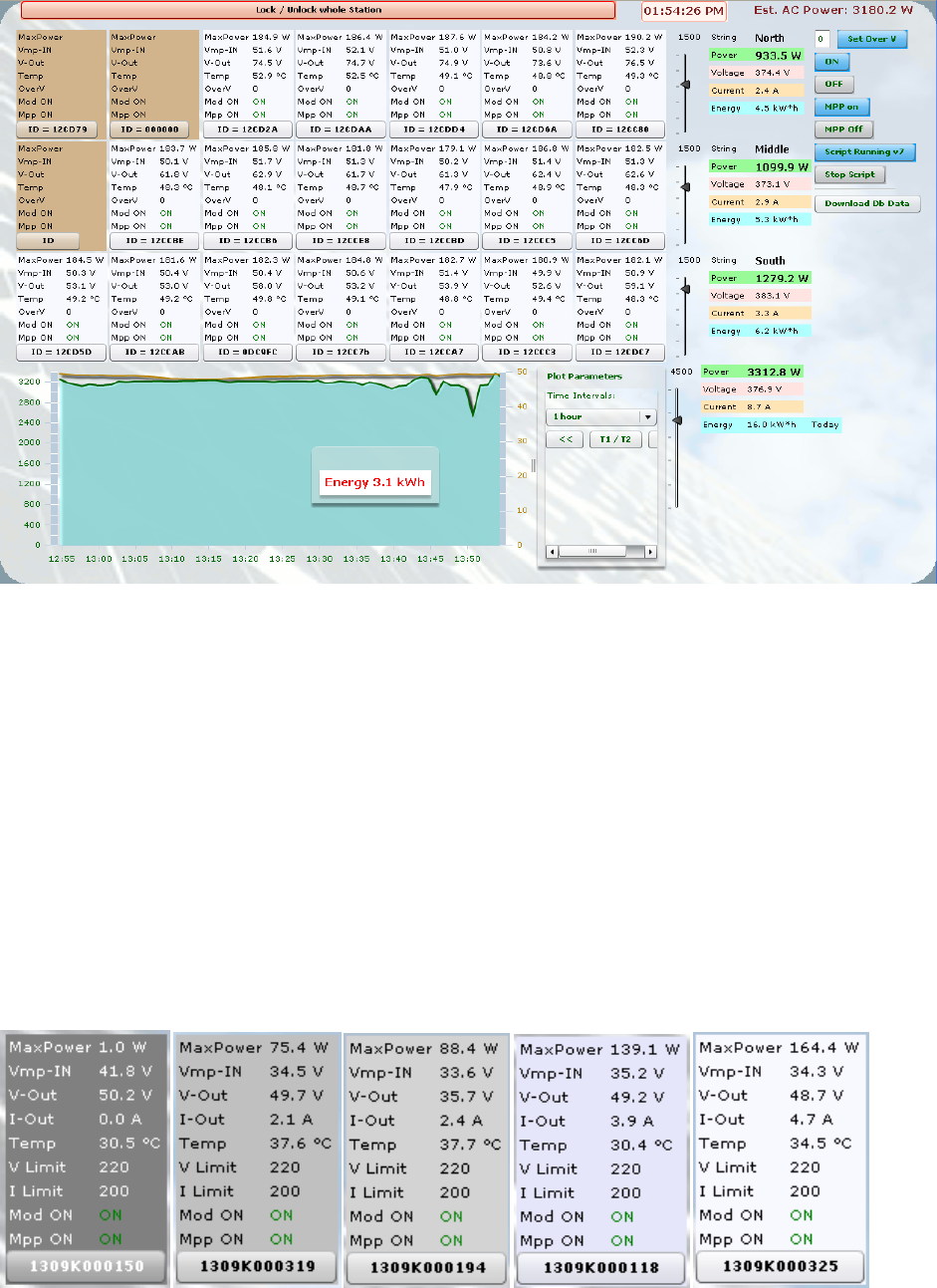The image size is (937, 1288).
Task: Click Download Db Data
Action: pyautogui.click(x=867, y=203)
